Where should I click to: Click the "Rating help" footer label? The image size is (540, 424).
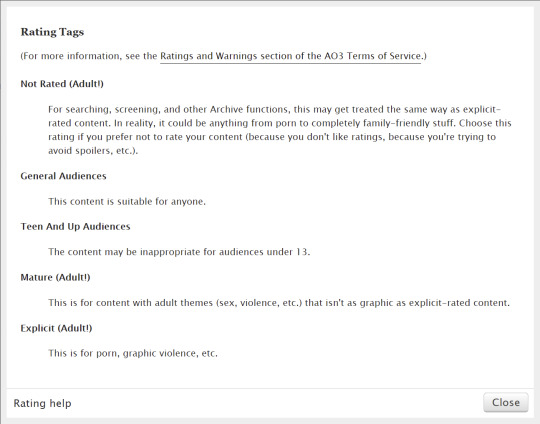click(42, 403)
